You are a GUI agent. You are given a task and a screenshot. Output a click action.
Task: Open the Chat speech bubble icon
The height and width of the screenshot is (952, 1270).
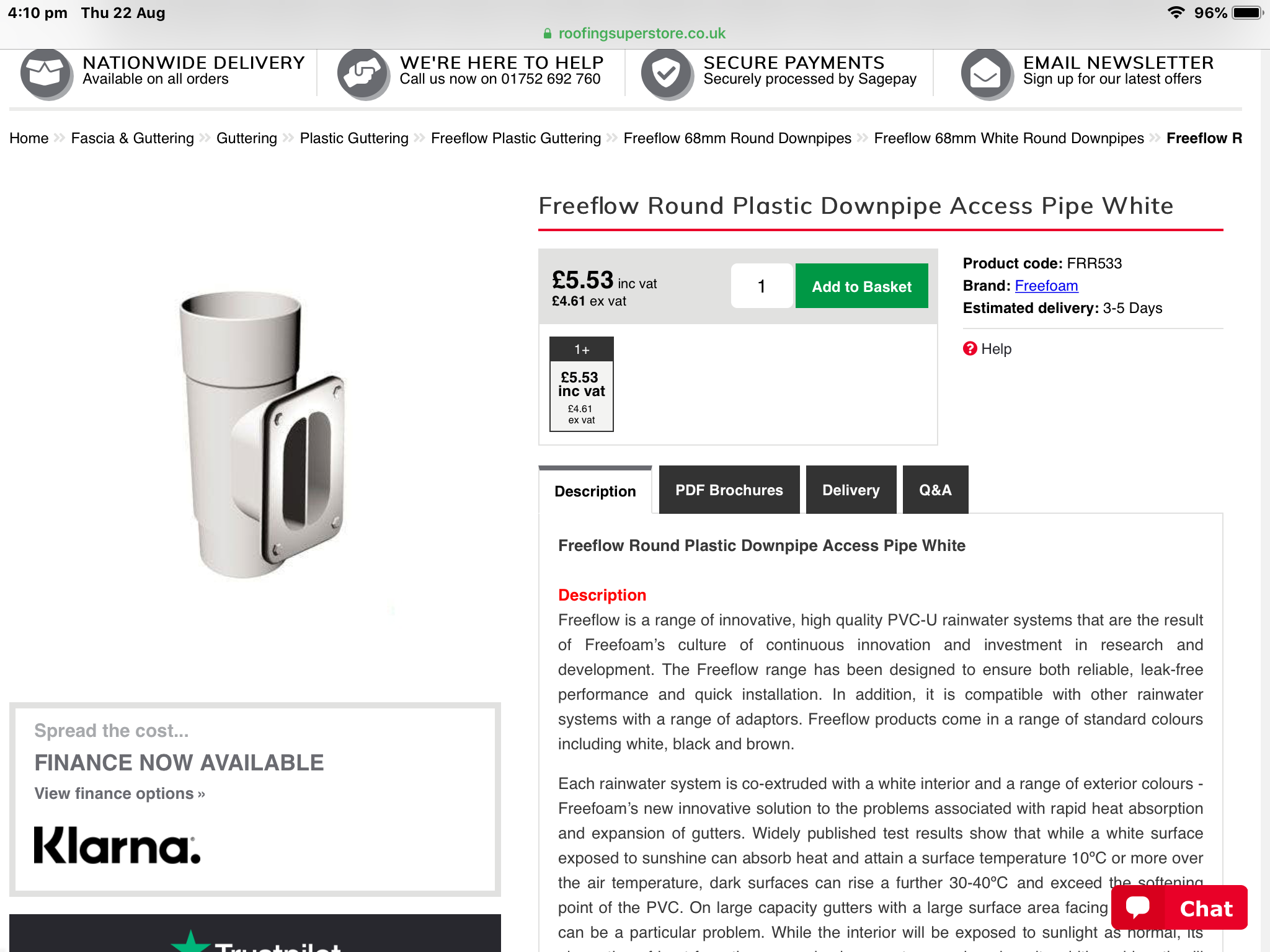(x=1138, y=907)
